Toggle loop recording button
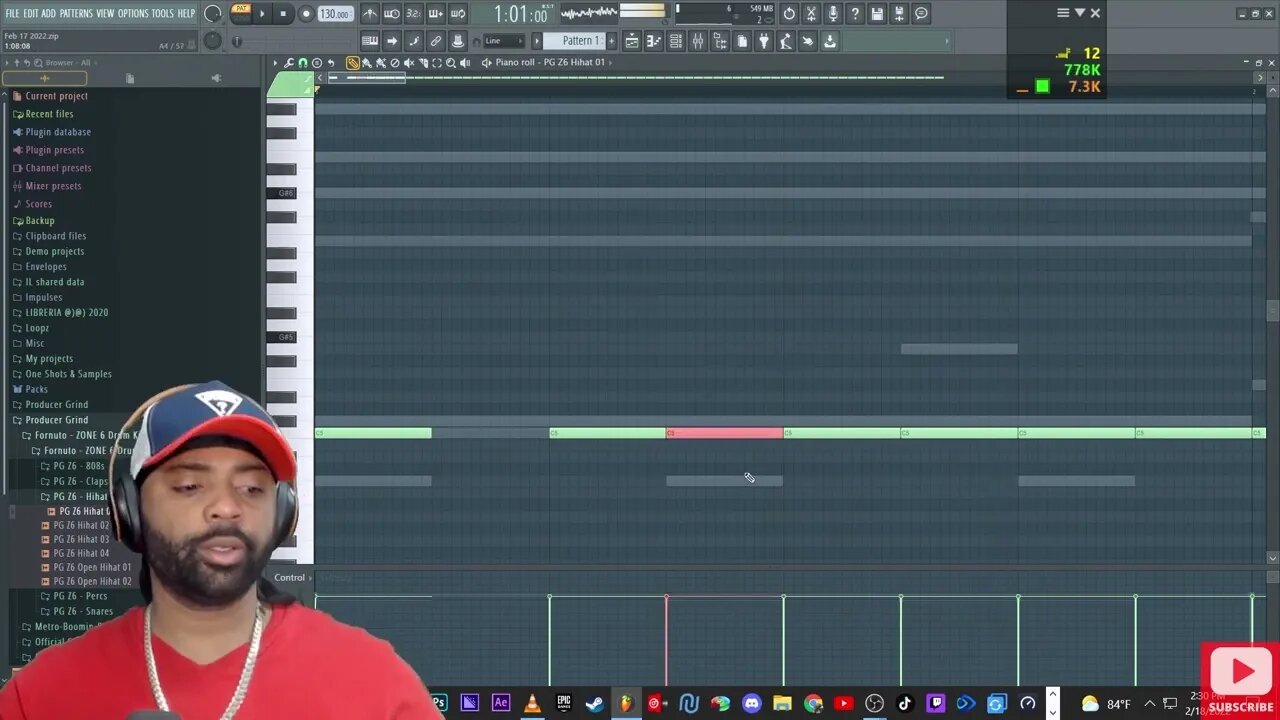Screen dimensions: 1280x720 458,14
